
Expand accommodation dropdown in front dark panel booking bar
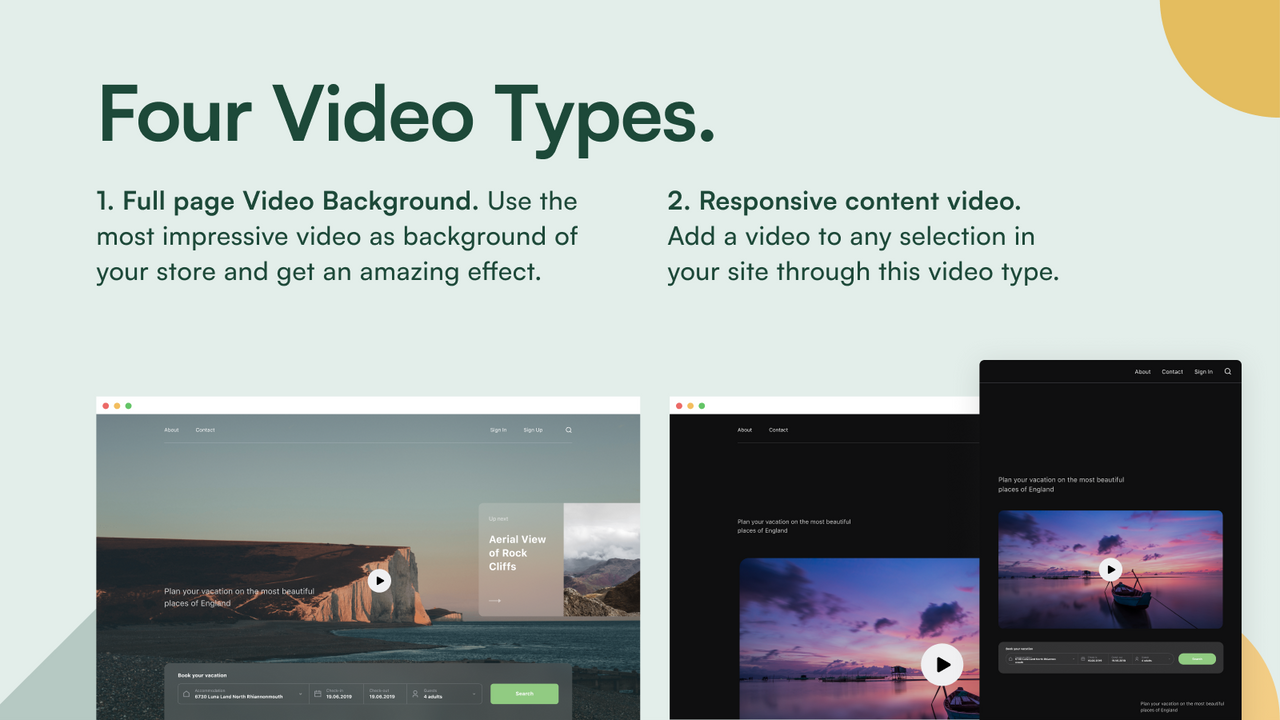tap(1074, 659)
